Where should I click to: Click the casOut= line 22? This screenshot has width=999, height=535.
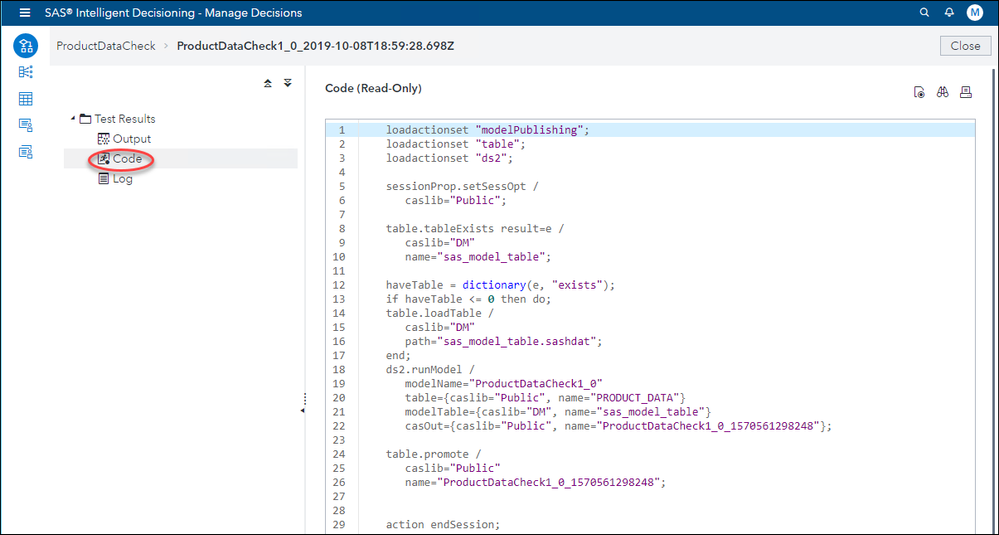tap(618, 426)
